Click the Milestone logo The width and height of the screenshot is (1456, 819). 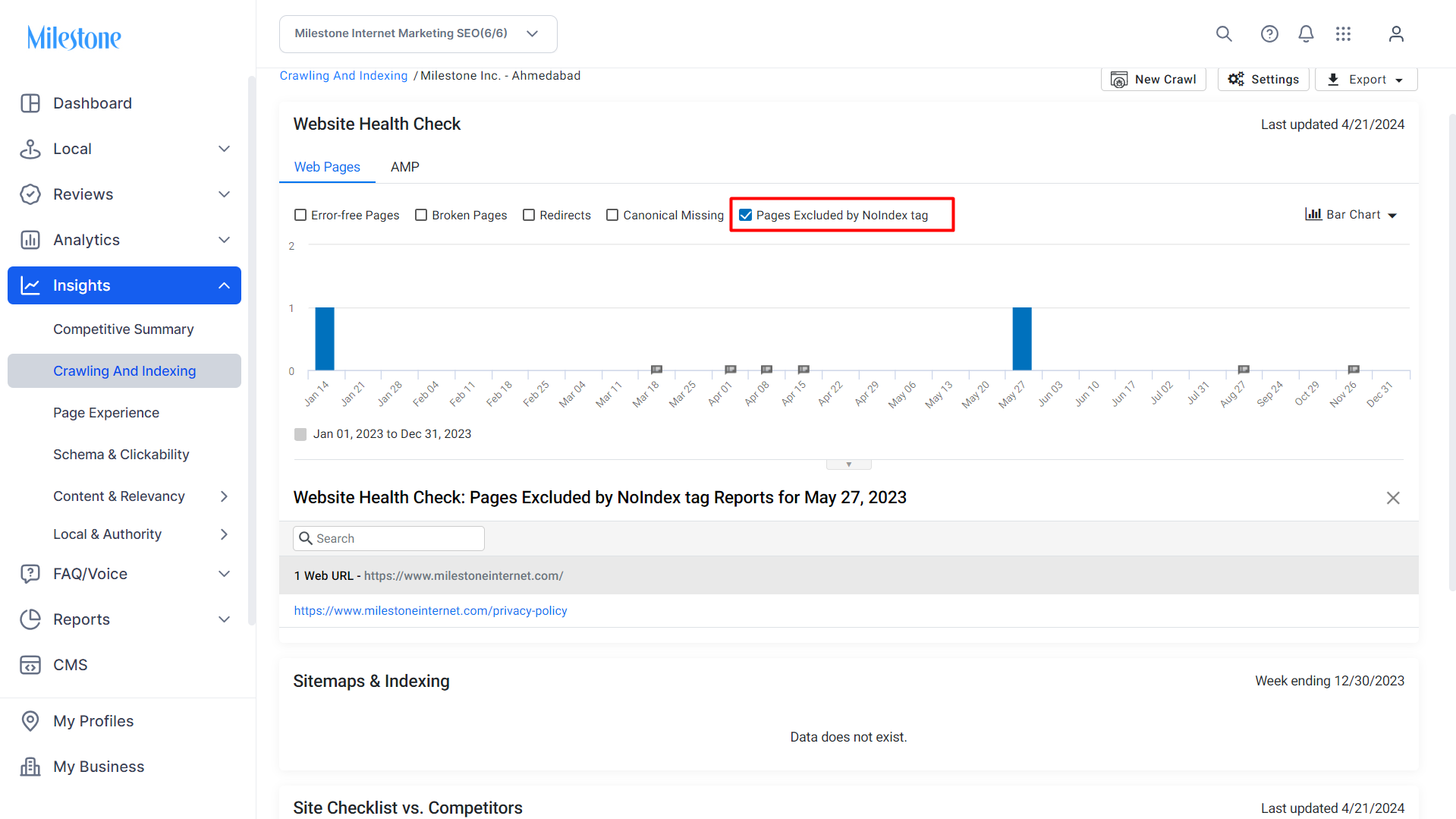(74, 37)
